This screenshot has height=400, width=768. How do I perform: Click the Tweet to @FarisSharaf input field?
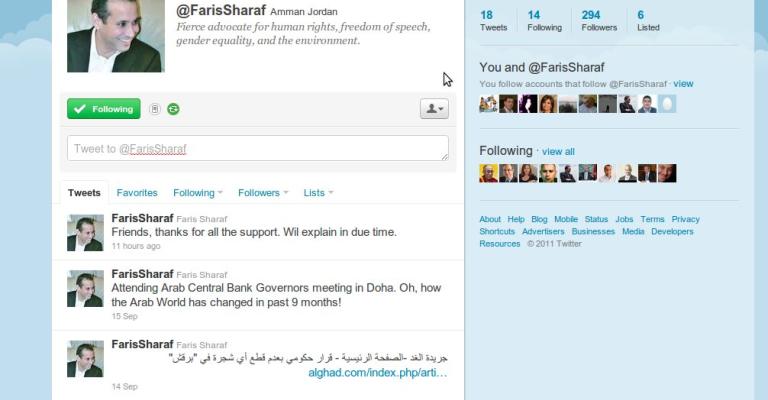pos(258,148)
